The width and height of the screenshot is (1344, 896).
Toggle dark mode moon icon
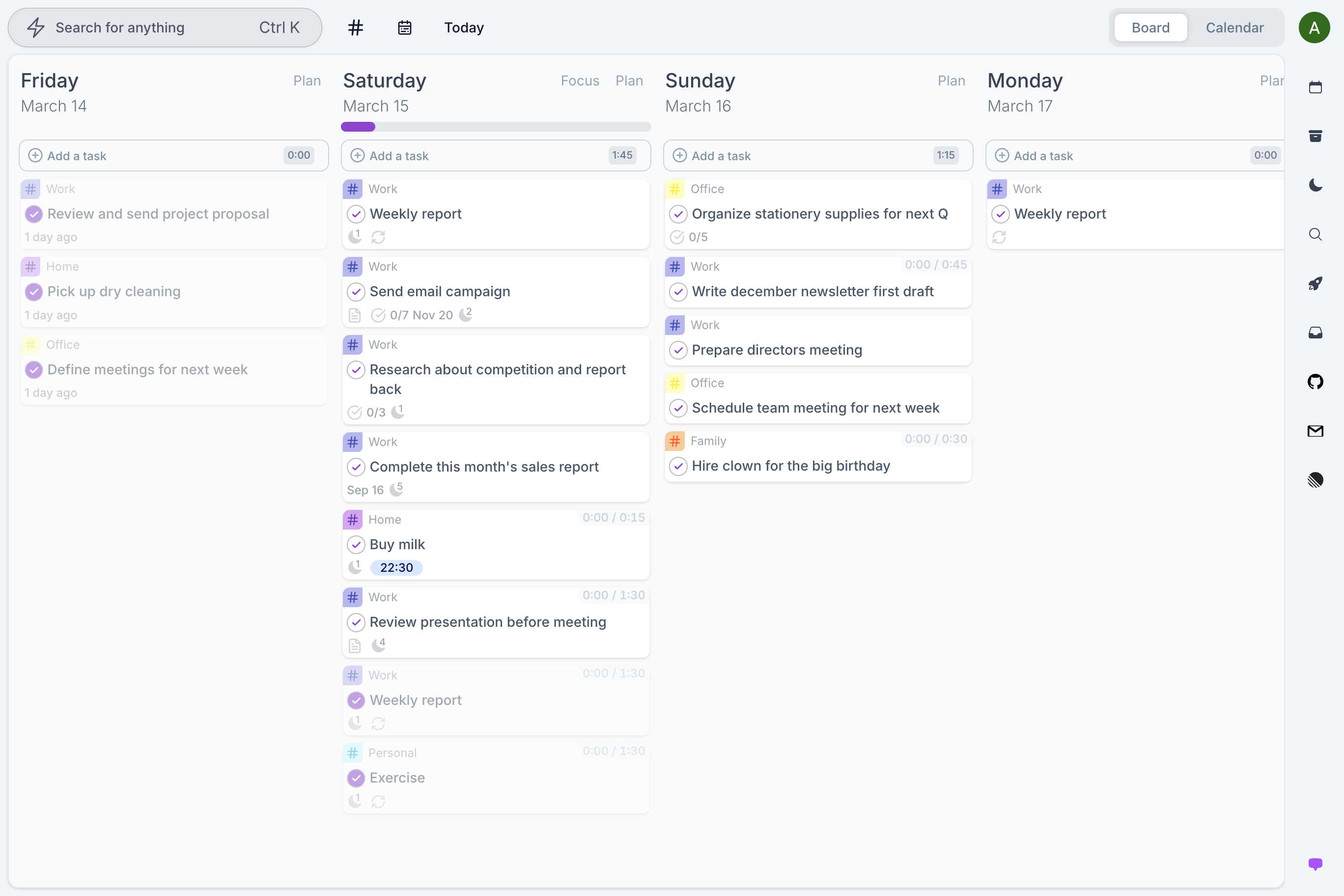1315,185
